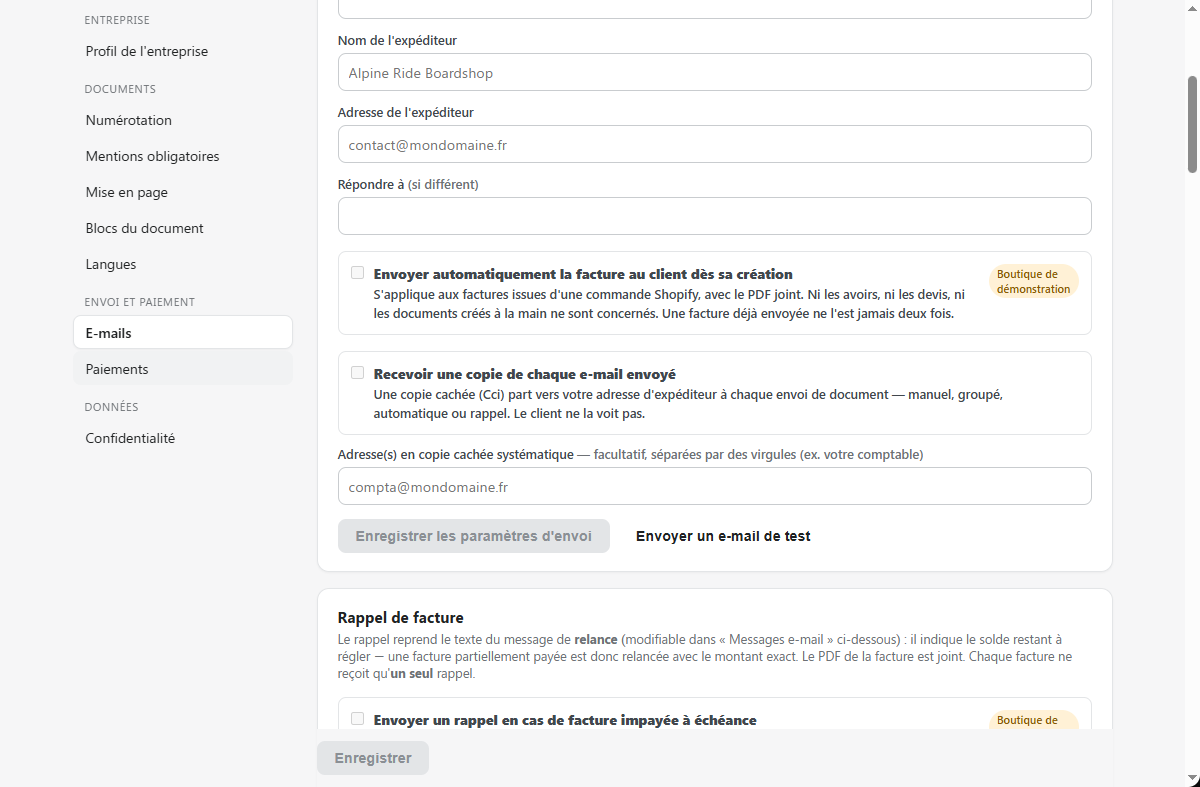
Task: Click the page vertical scrollbar thumb
Action: [x=1192, y=124]
